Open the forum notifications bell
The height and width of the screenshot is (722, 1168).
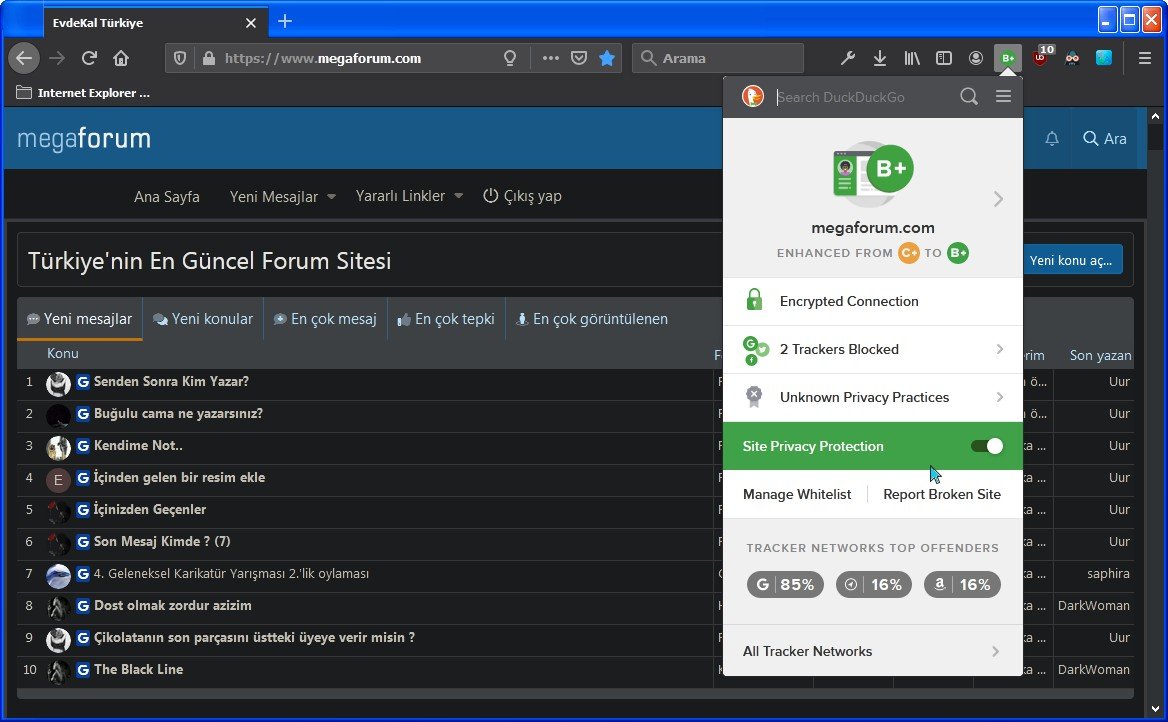[1052, 139]
